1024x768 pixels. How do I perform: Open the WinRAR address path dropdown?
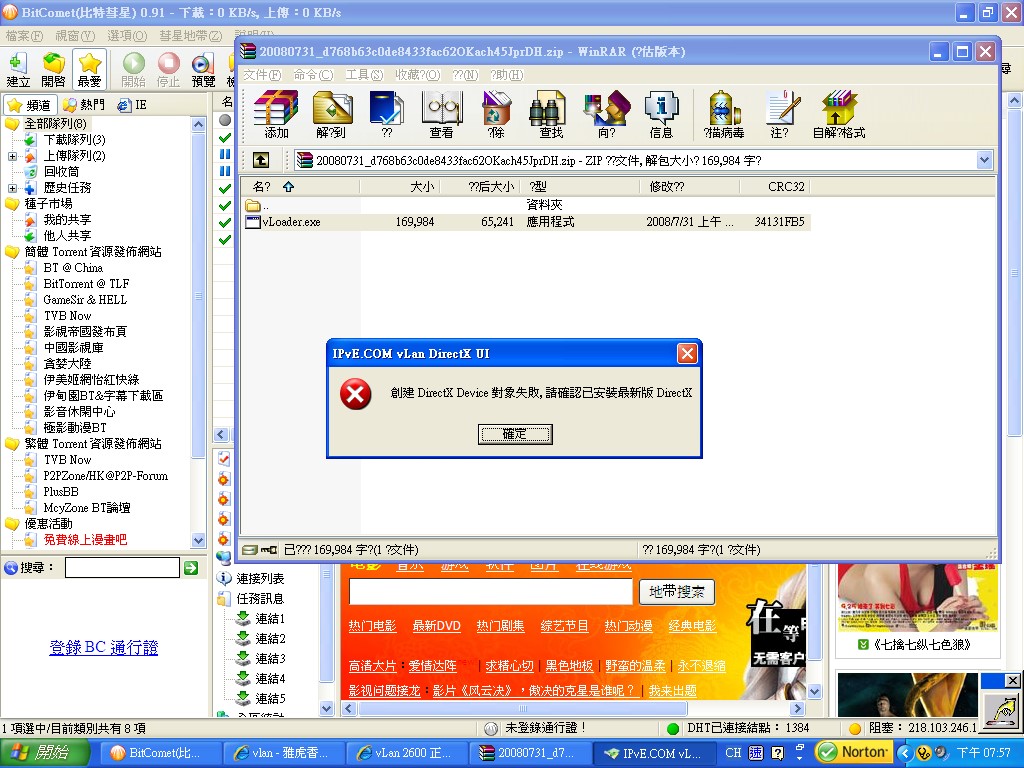tap(984, 160)
